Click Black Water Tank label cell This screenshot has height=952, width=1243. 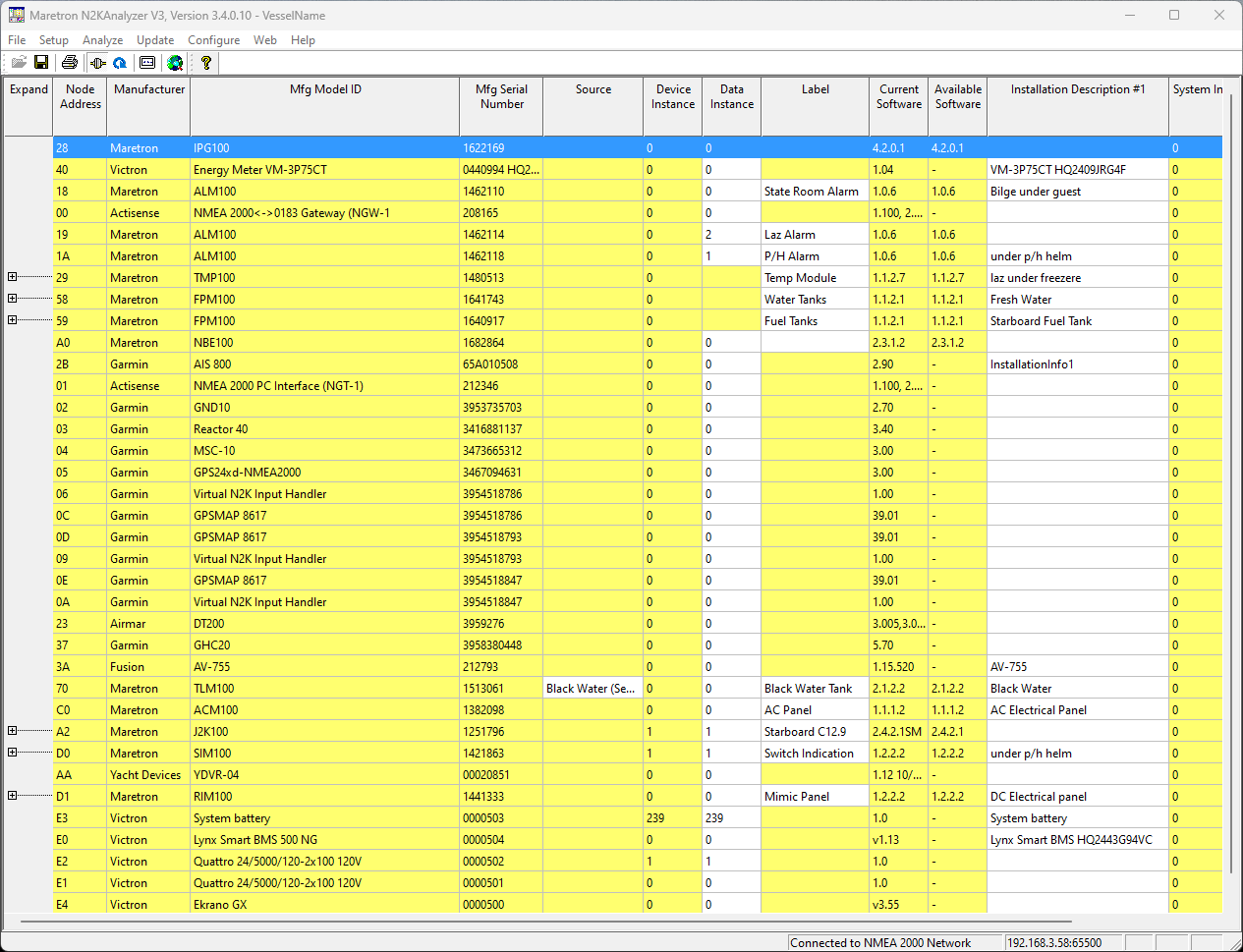816,689
